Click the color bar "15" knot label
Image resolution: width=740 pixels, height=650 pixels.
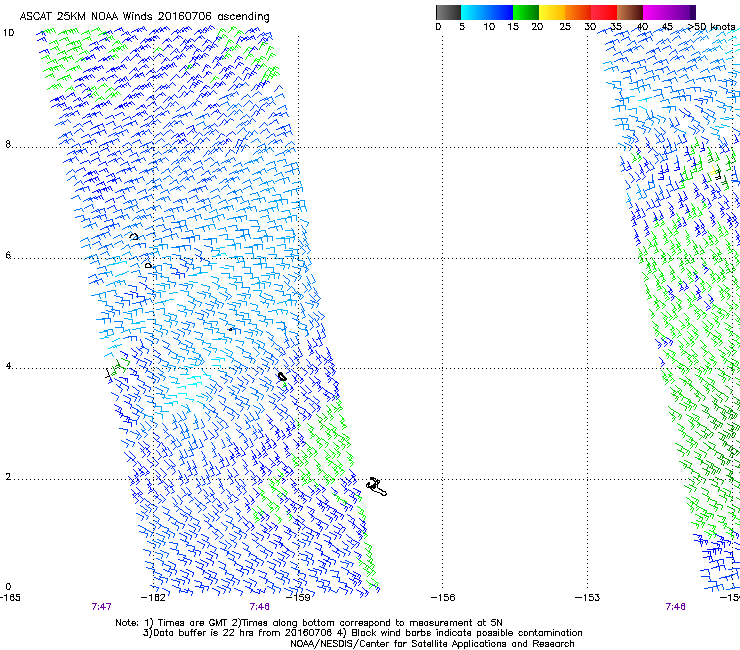pos(513,27)
